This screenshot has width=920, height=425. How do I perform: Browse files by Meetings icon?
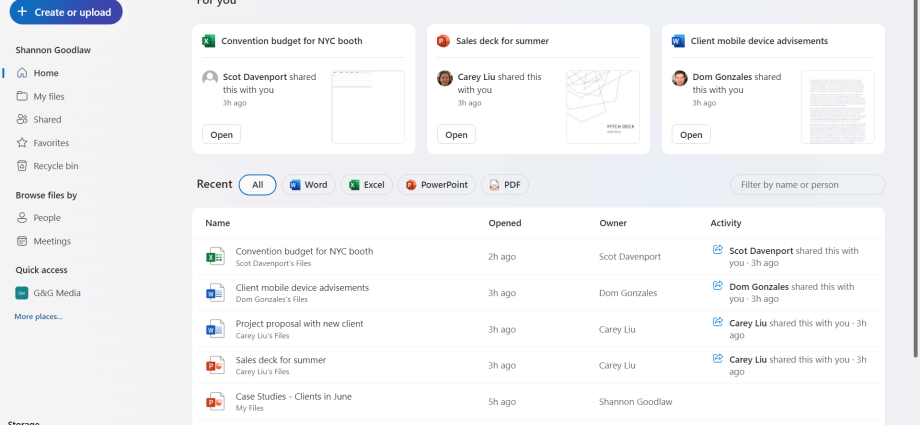[x=22, y=241]
